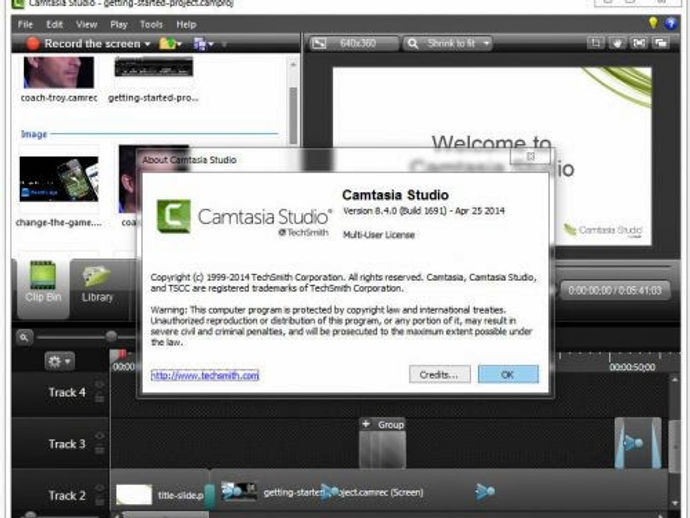Viewport: 690px width, 518px height.
Task: Click the 0:00:00:00 / 0:05:41:03 time display
Action: (615, 290)
